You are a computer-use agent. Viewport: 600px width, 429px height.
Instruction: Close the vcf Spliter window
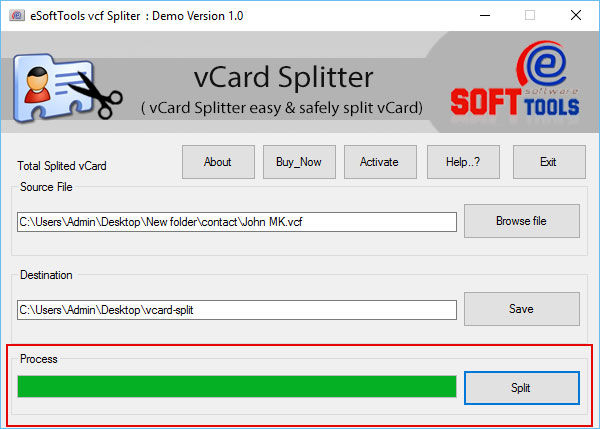(576, 16)
